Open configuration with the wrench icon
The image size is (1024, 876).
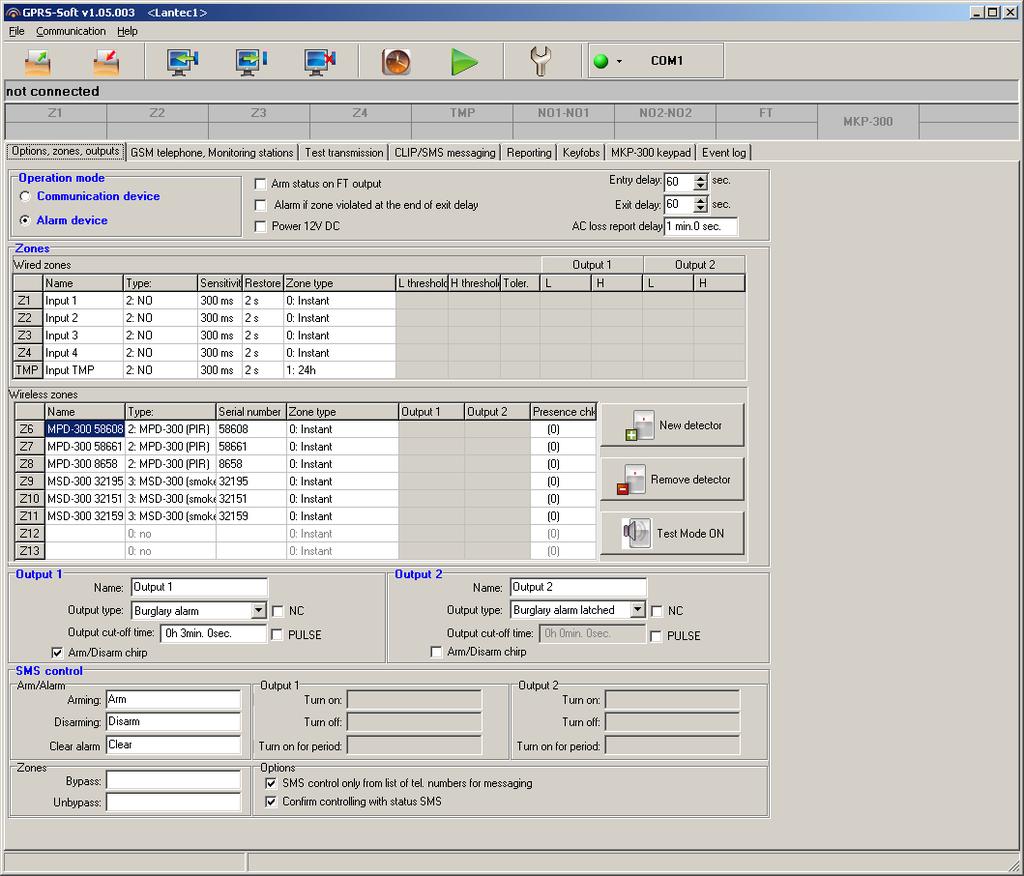[x=541, y=61]
